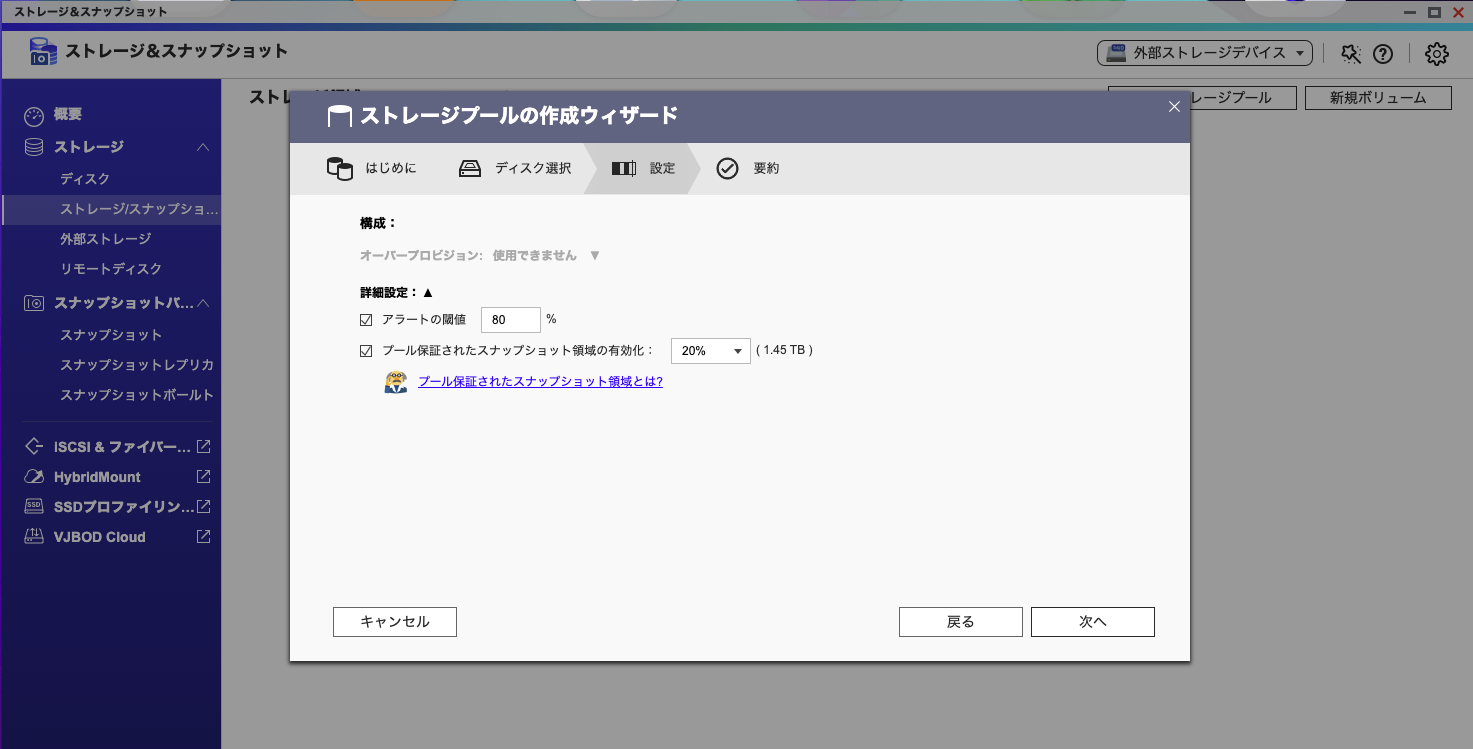
Task: Expand the オーバープロビジョン dropdown
Action: coord(594,255)
